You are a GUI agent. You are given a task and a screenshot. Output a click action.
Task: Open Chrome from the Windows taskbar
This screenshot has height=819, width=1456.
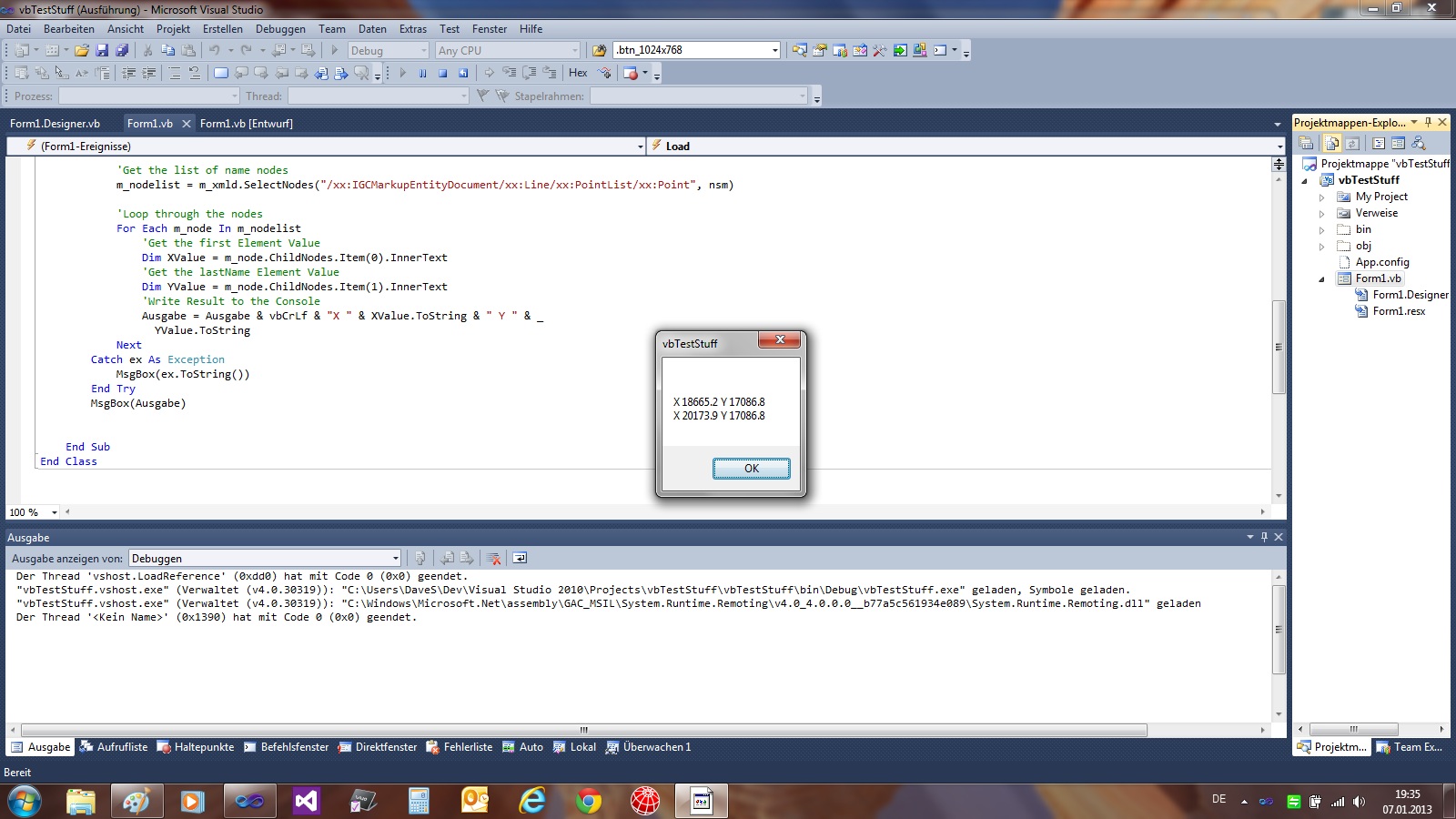[589, 801]
